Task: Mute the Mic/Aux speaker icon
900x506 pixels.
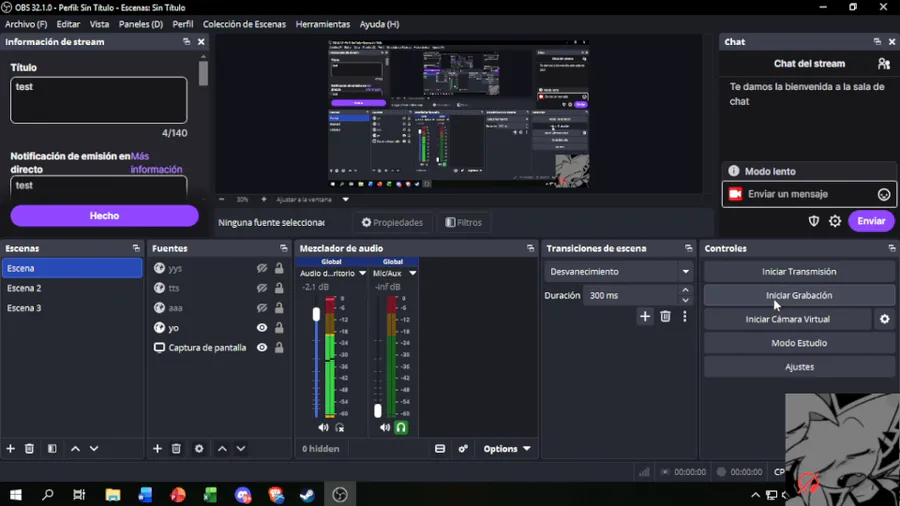Action: 385,427
